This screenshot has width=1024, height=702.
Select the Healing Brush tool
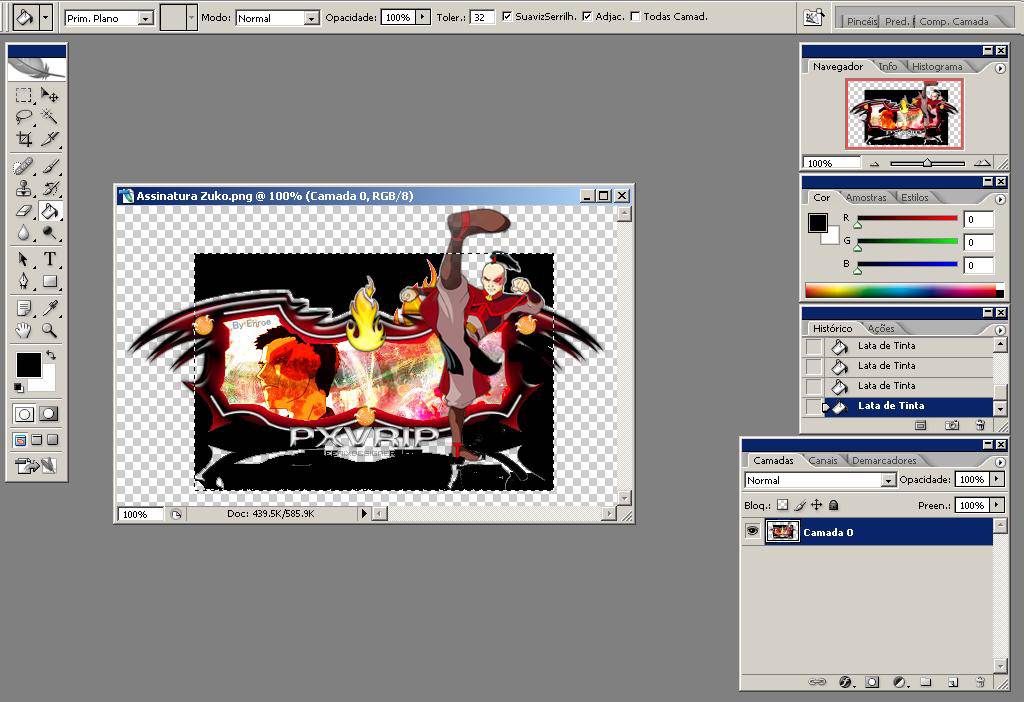24,167
